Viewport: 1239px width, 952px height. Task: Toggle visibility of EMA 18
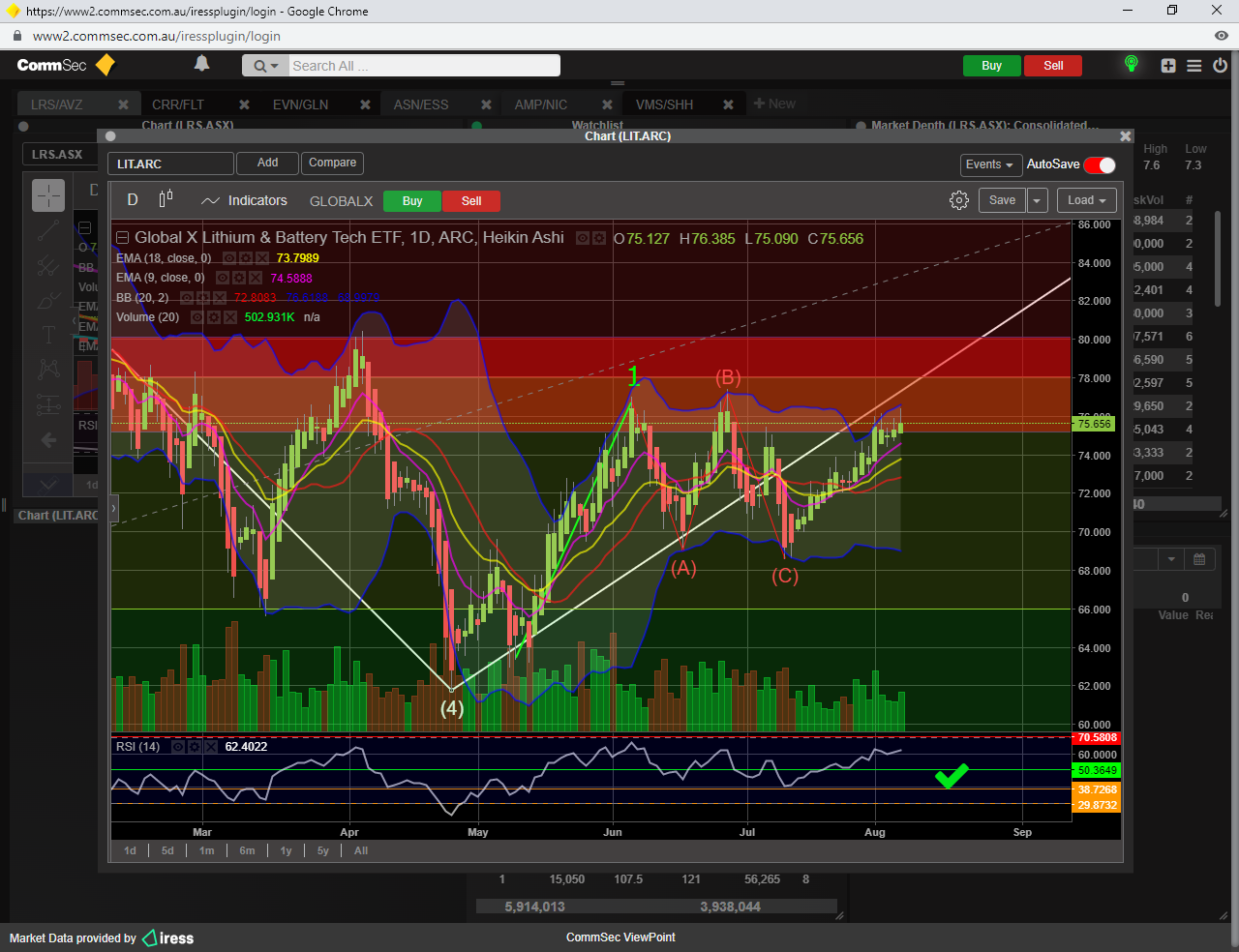point(229,258)
